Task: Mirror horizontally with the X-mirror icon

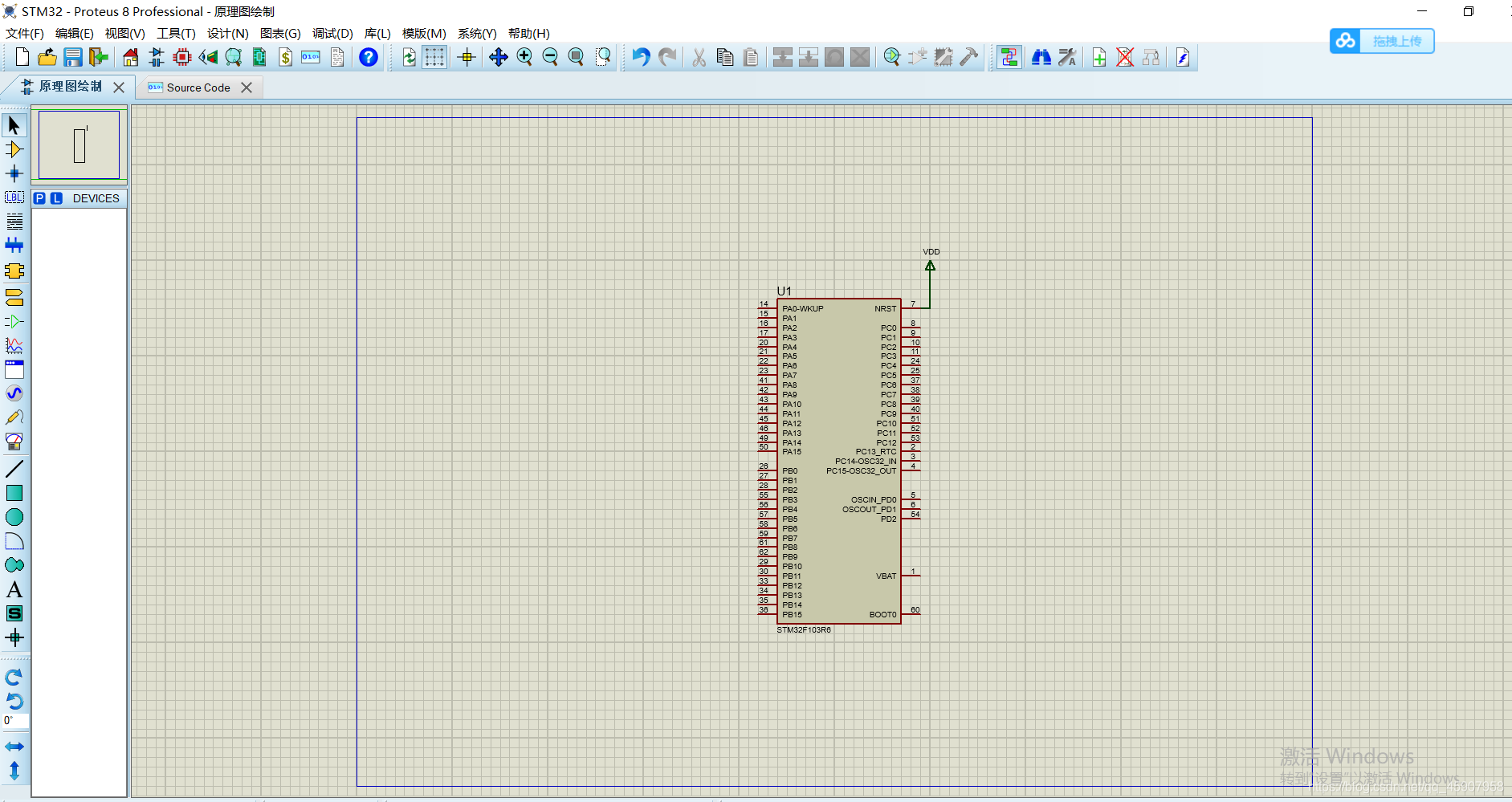Action: (14, 747)
